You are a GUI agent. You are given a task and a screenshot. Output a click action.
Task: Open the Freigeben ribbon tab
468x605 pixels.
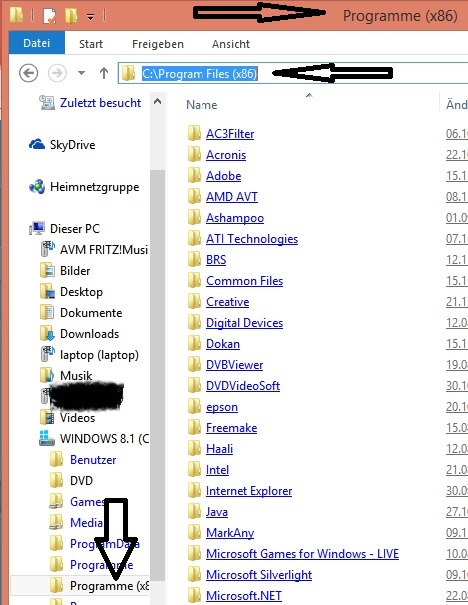pyautogui.click(x=158, y=44)
